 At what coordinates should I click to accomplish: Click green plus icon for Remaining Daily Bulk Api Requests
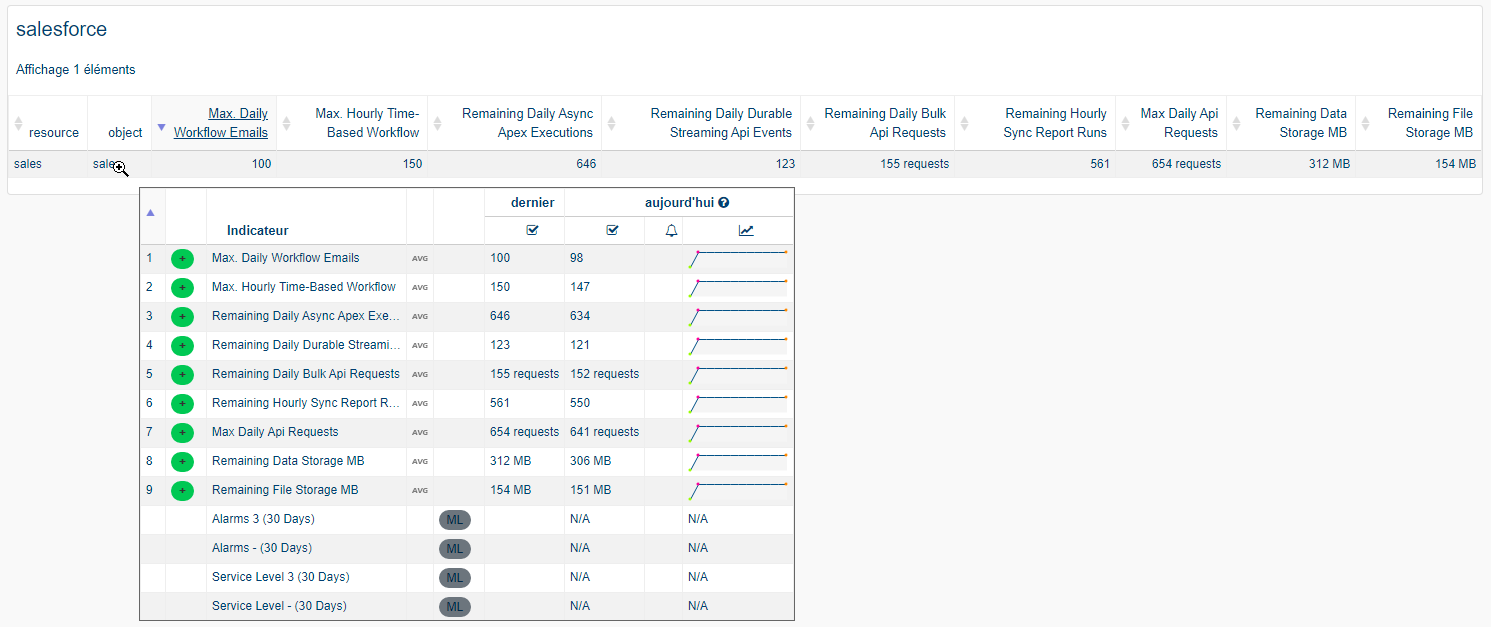tap(182, 375)
